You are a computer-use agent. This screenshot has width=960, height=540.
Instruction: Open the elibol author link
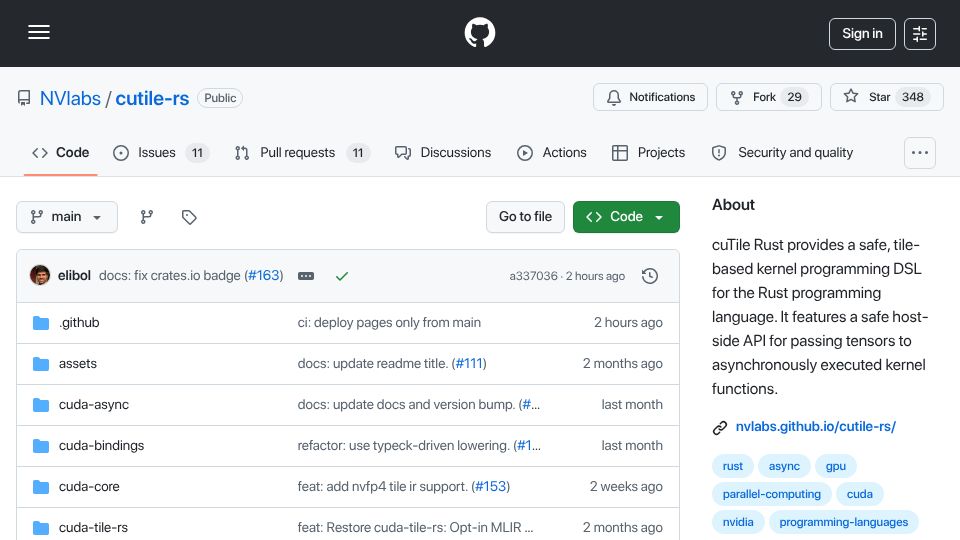coord(74,276)
